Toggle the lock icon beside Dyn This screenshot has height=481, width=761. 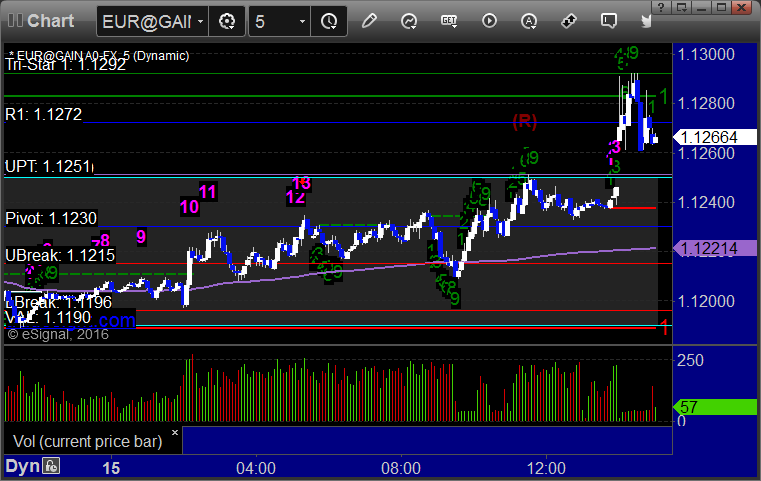51,466
